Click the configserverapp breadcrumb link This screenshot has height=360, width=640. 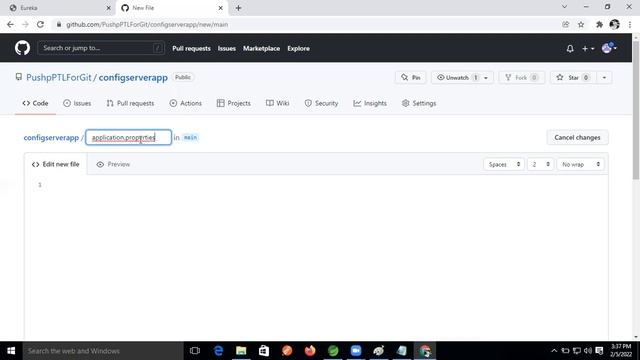[x=51, y=138]
